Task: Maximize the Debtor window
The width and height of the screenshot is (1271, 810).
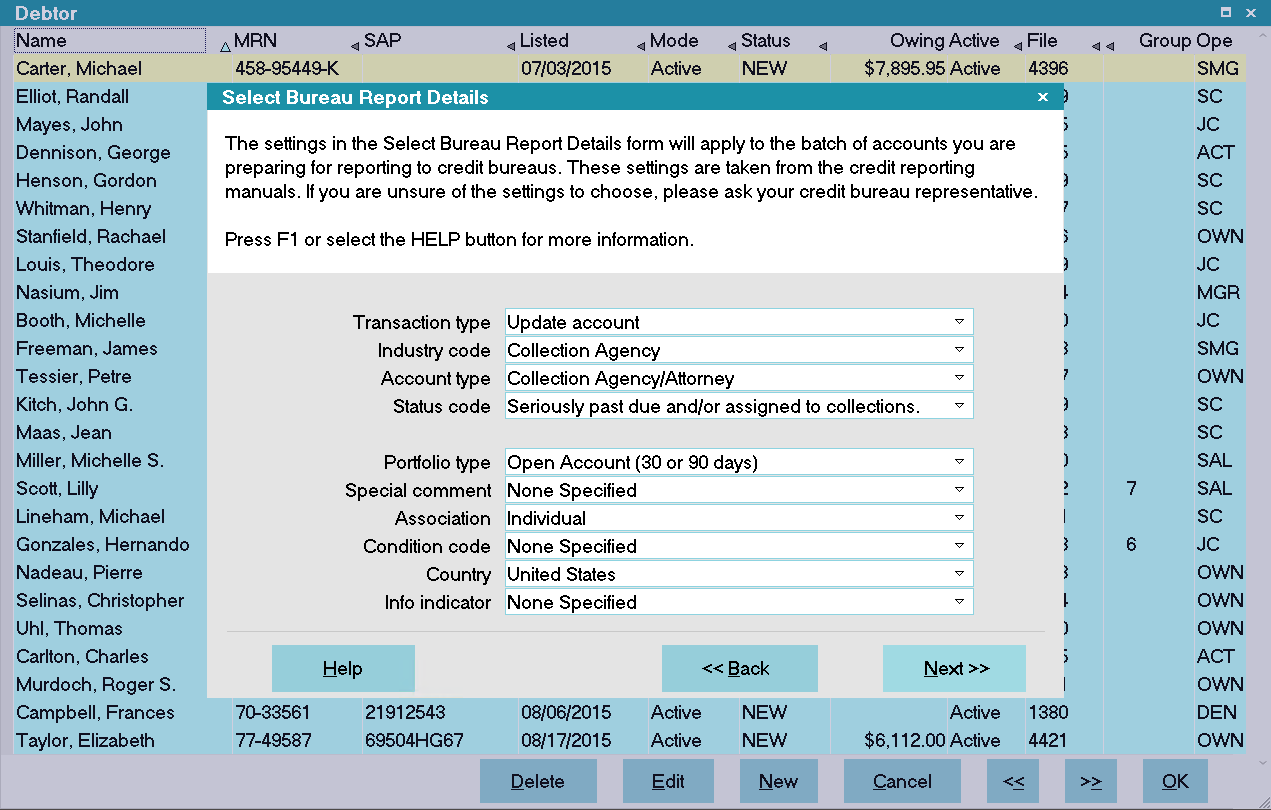Action: (1226, 13)
